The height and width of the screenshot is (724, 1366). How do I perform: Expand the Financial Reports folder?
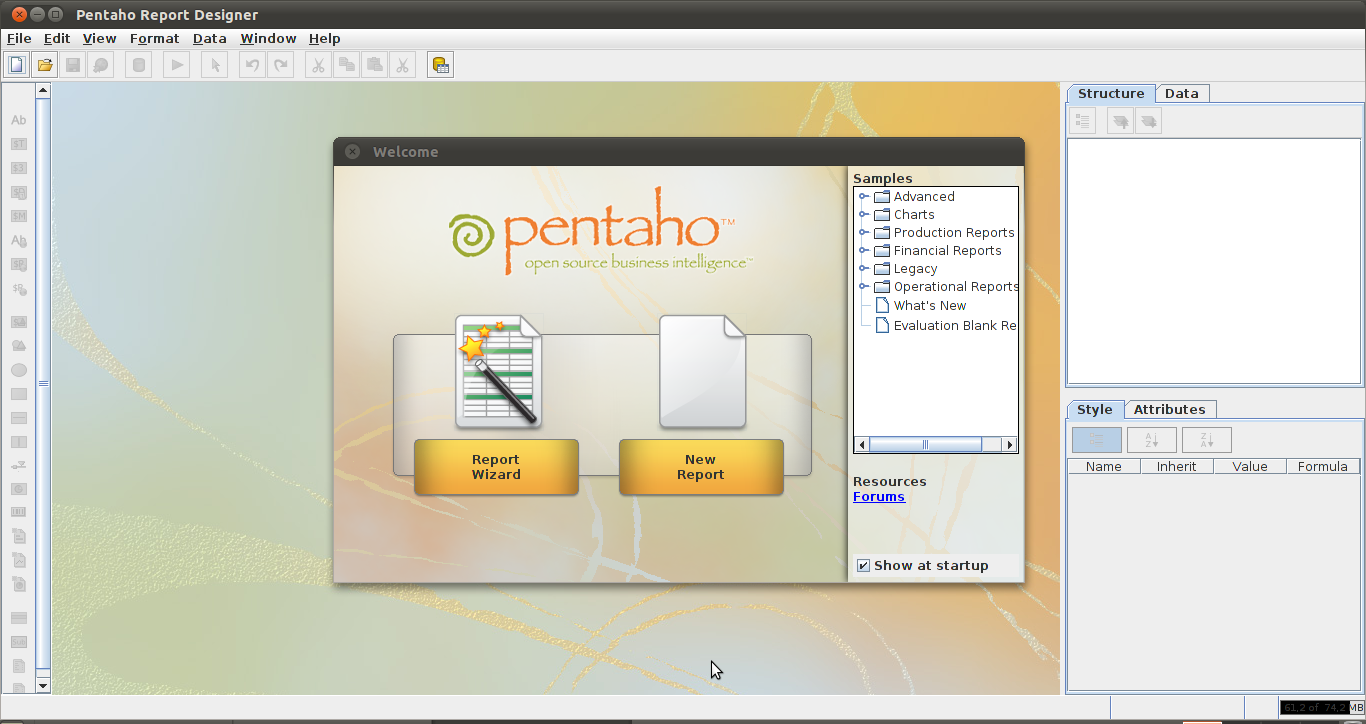coord(863,251)
